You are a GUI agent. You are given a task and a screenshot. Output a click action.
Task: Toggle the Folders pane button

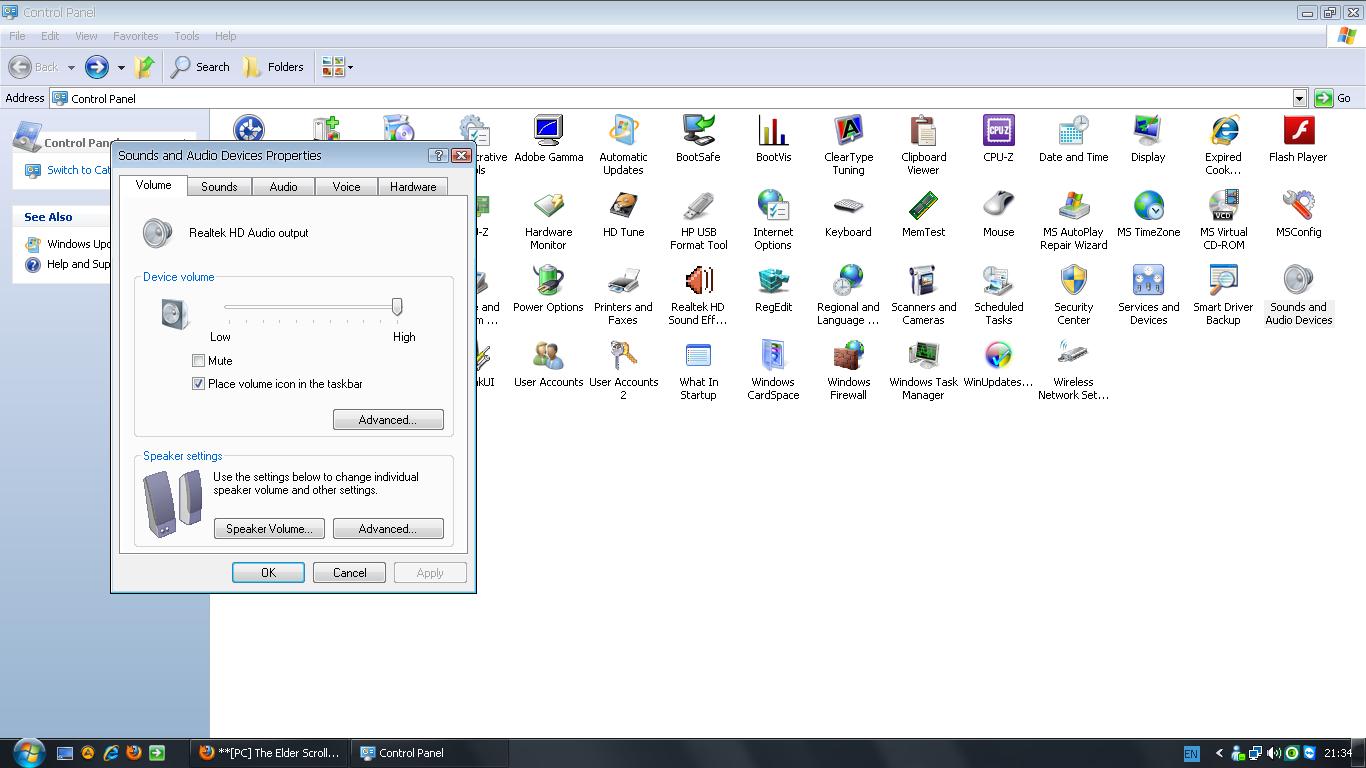(x=273, y=67)
